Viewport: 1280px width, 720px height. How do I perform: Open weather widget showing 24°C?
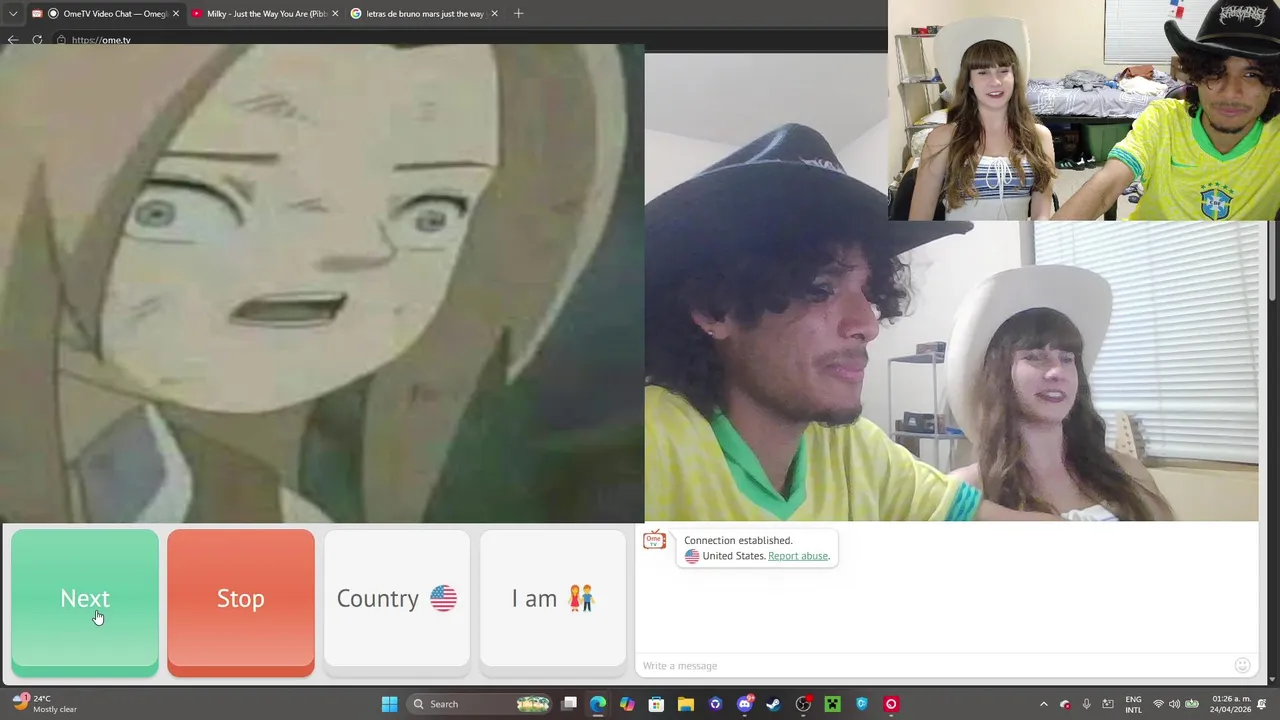click(44, 704)
